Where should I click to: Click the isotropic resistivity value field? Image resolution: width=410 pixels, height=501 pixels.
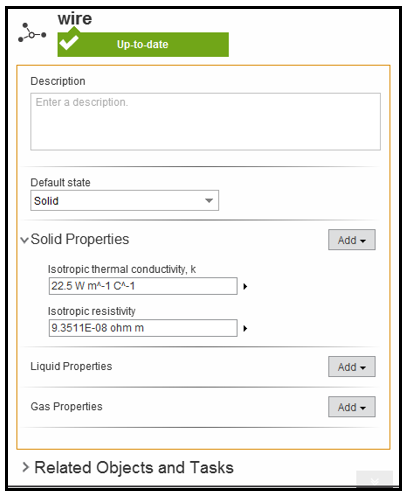tap(143, 328)
